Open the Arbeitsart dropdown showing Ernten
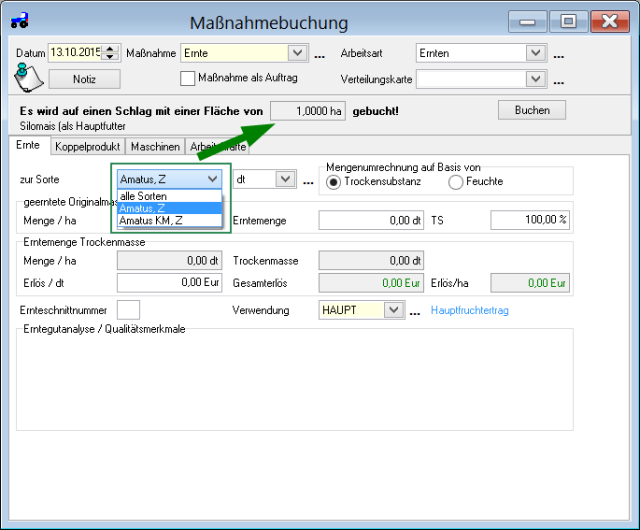The height and width of the screenshot is (530, 640). [535, 53]
